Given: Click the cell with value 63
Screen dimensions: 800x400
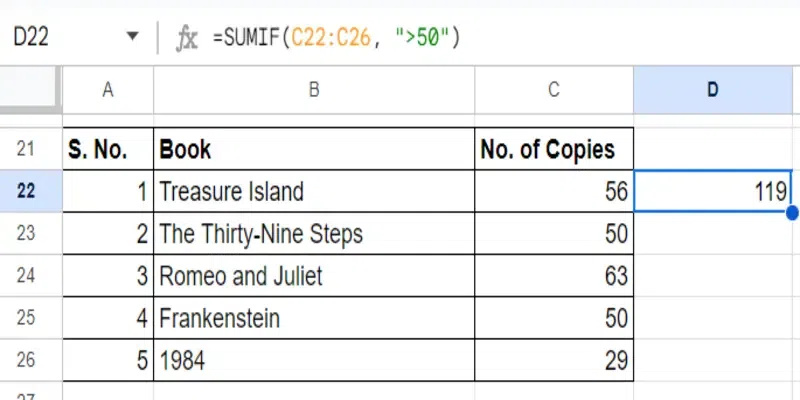Looking at the screenshot, I should pyautogui.click(x=553, y=275).
